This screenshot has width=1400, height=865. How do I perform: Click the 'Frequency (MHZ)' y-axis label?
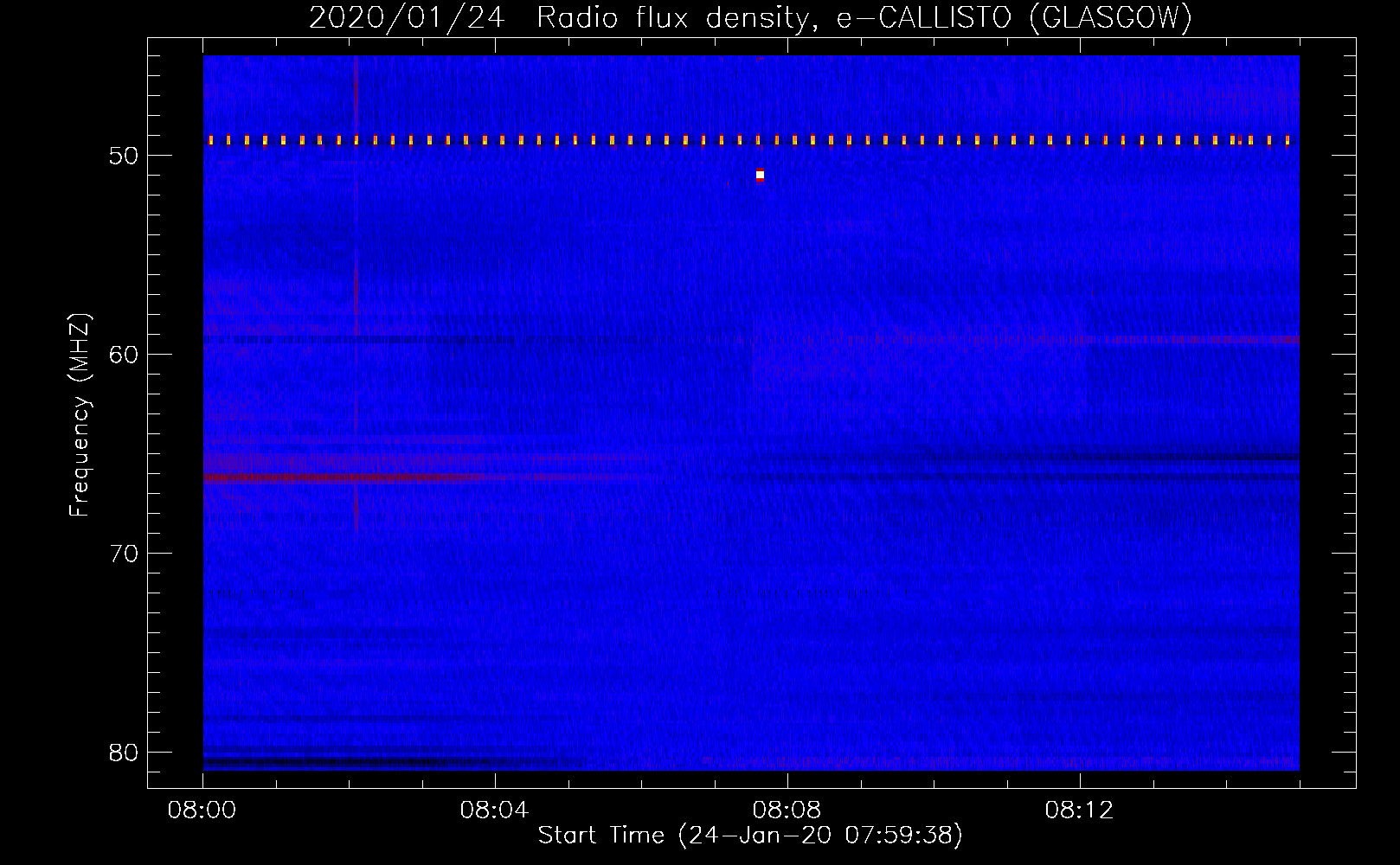[80, 414]
